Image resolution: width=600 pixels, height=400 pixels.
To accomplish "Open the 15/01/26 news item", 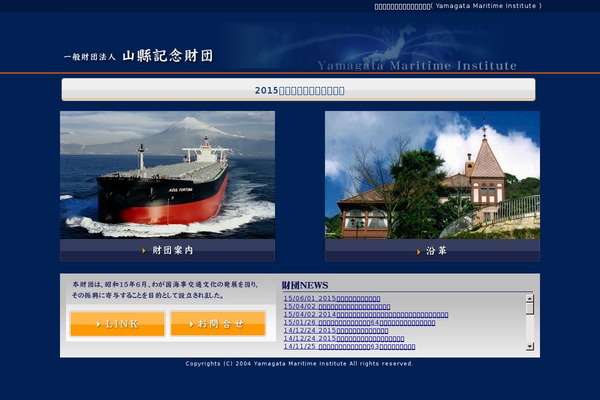I will 359,323.
